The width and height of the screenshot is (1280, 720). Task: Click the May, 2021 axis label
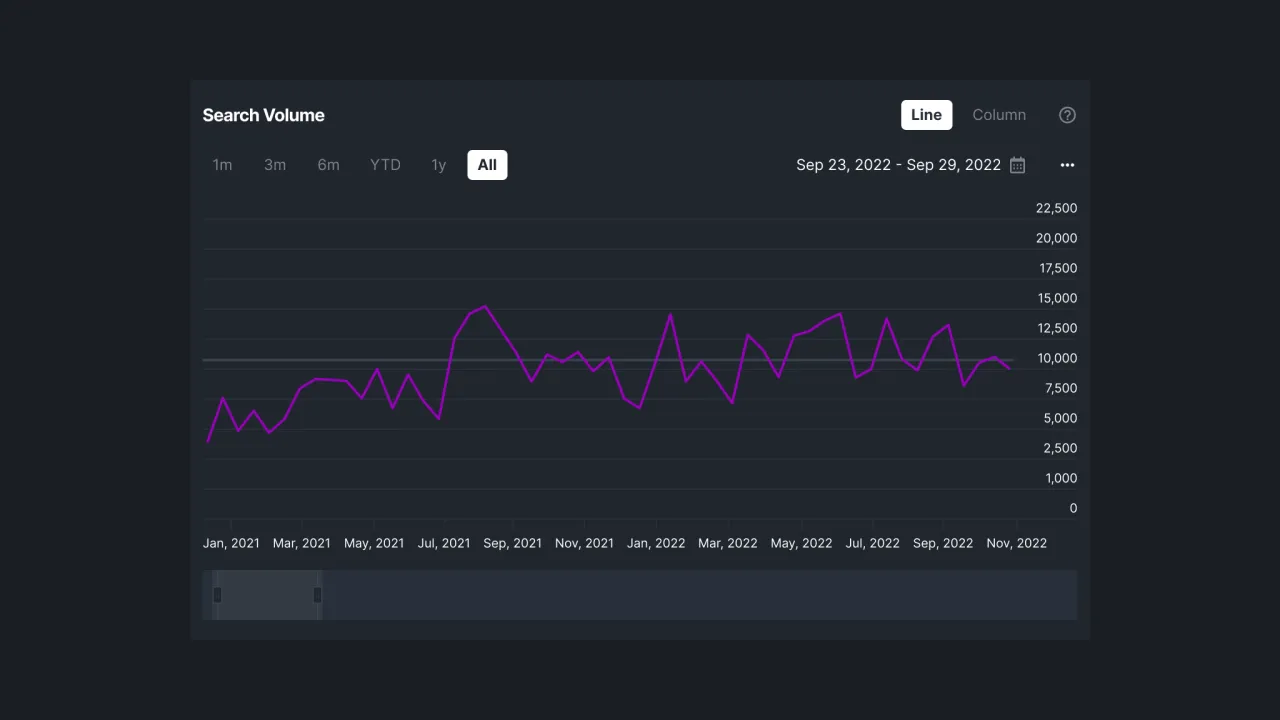[x=374, y=543]
